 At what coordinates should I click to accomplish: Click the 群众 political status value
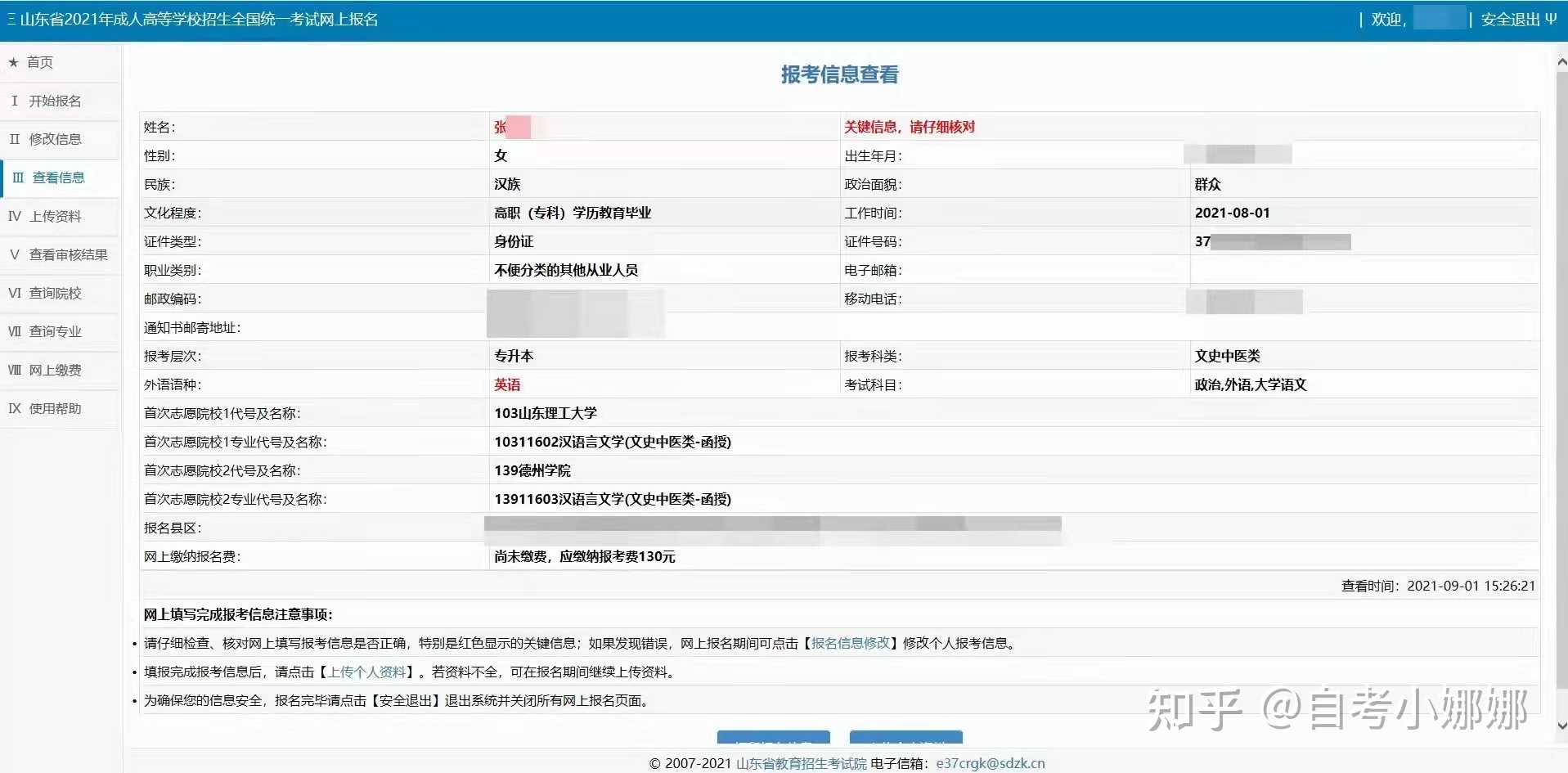(1207, 184)
